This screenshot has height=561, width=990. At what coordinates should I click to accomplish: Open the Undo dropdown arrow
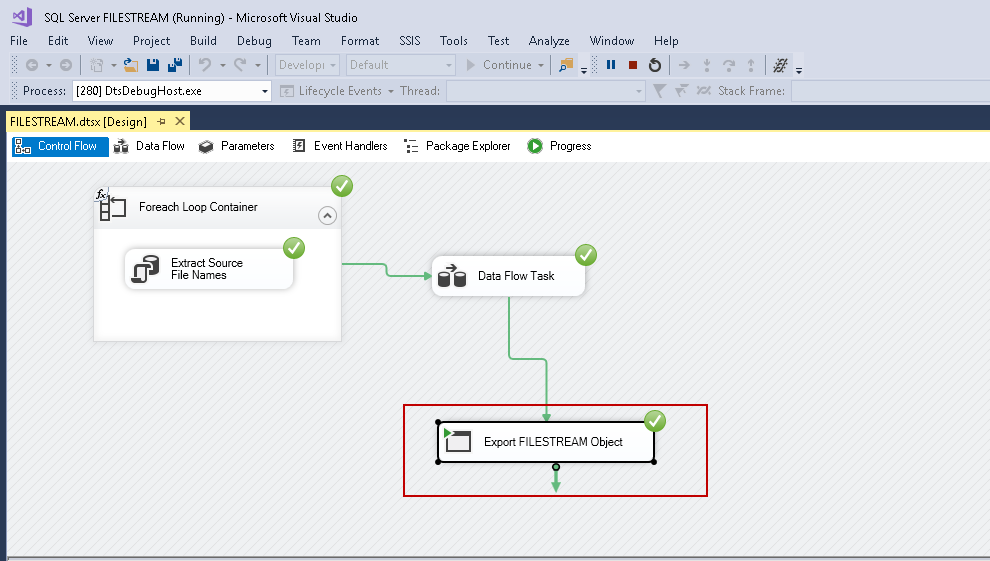coord(221,65)
